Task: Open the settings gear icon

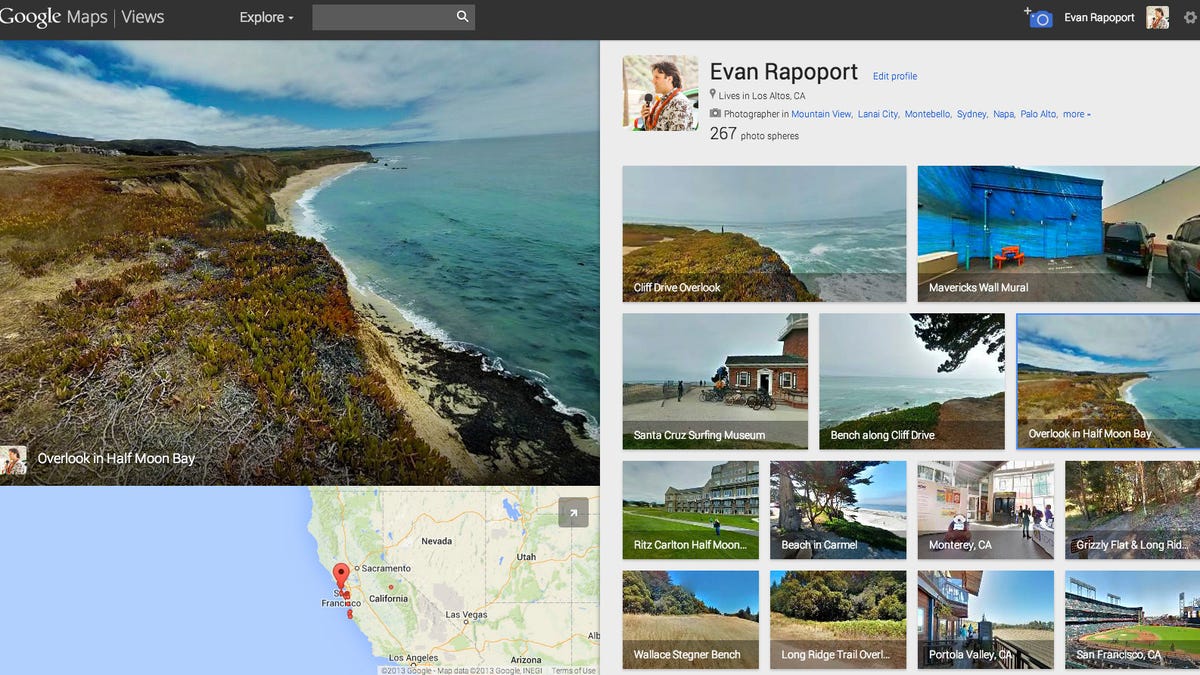Action: (x=1190, y=16)
